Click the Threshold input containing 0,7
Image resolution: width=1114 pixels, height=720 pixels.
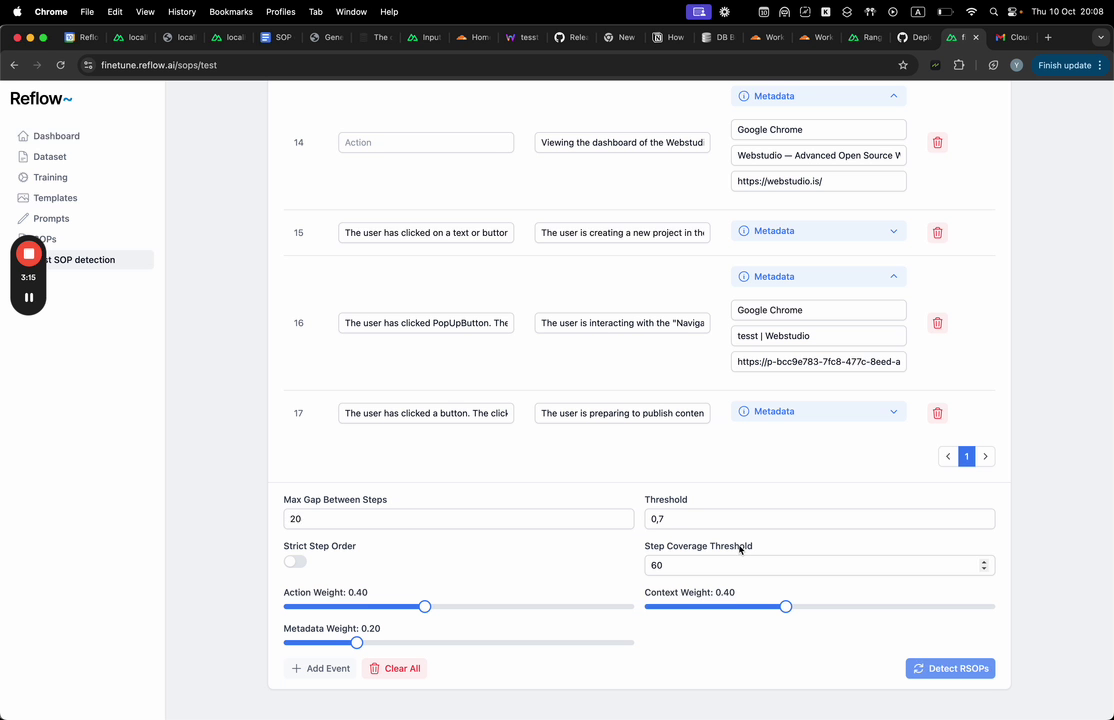[818, 518]
